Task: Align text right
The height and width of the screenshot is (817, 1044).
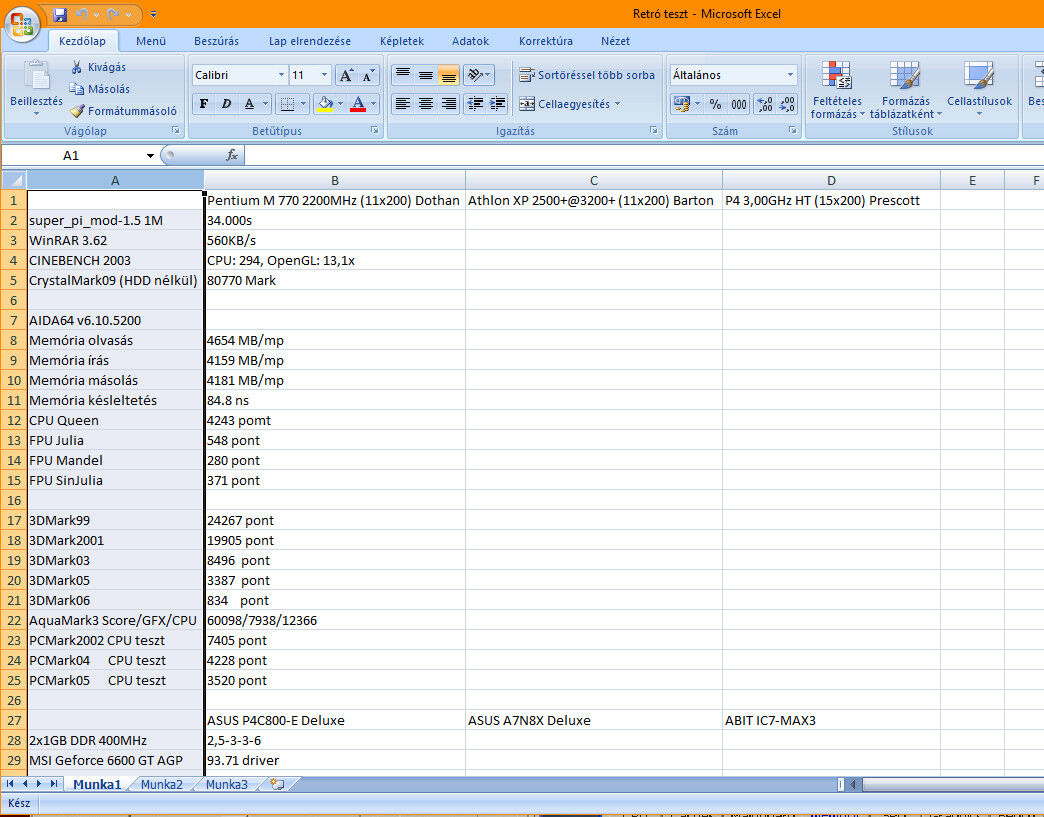Action: (x=449, y=104)
